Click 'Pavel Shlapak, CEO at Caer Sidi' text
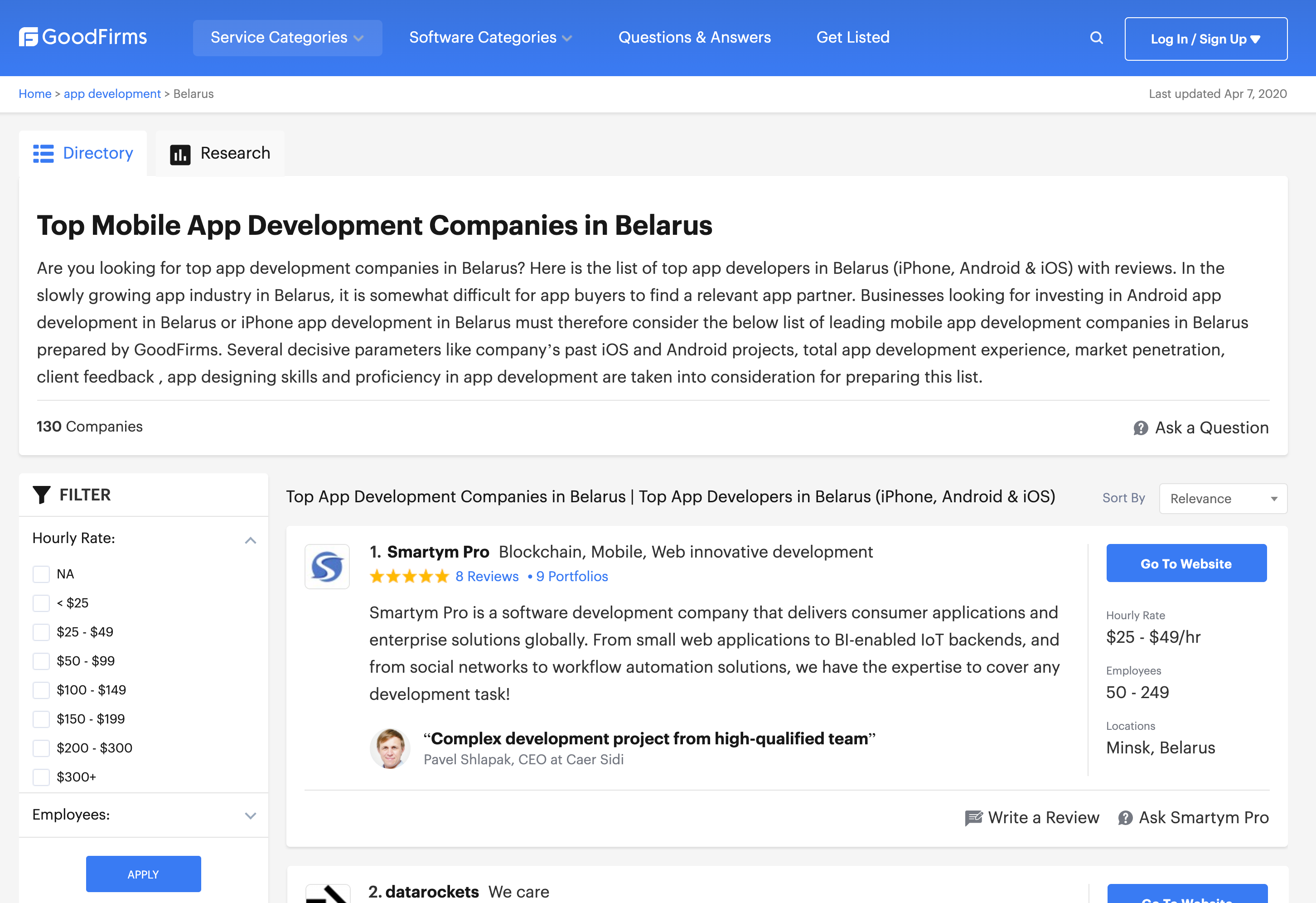 pos(524,760)
